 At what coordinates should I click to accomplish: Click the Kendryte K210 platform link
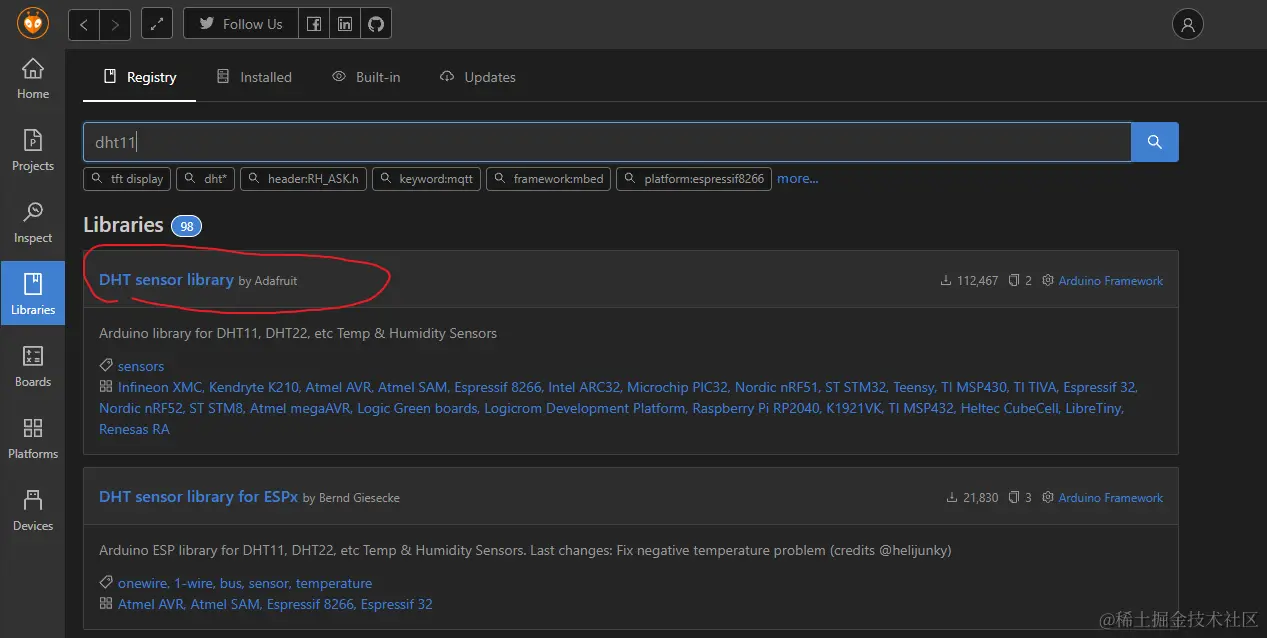(254, 387)
